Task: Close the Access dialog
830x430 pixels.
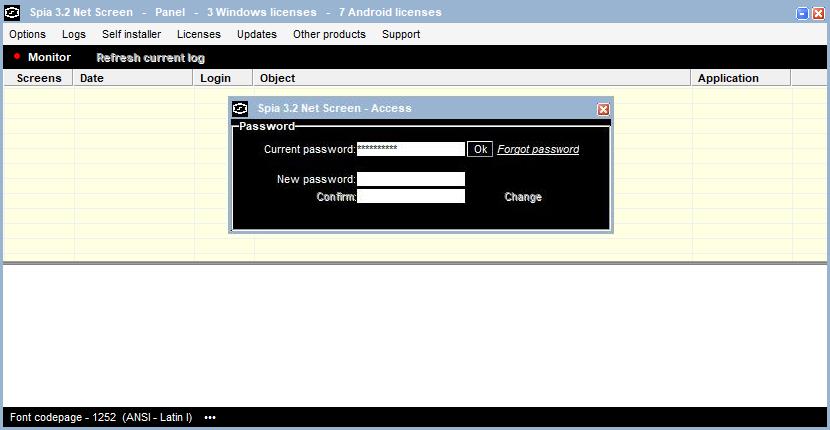Action: (x=603, y=109)
